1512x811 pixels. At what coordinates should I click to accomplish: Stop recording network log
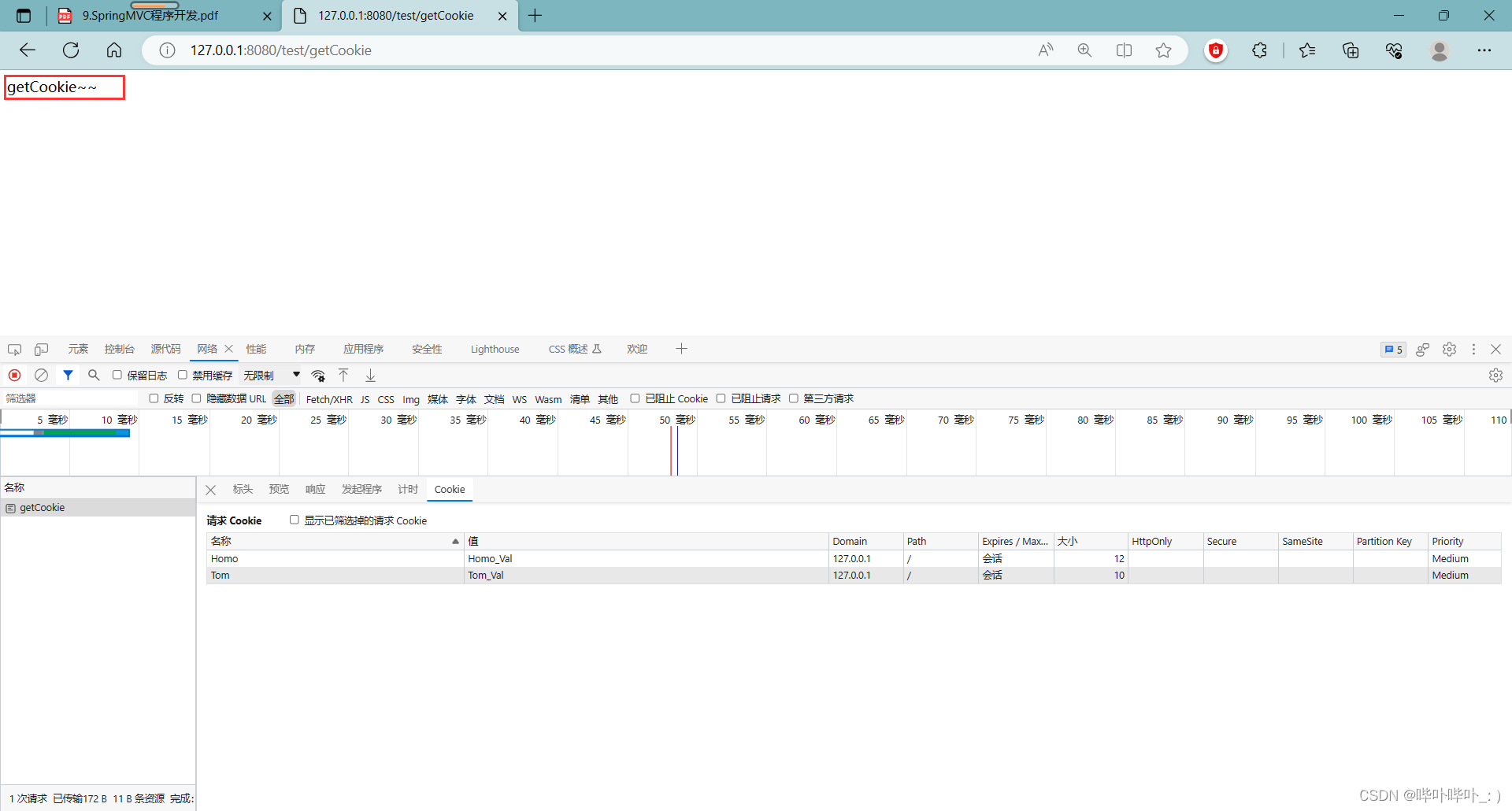coord(14,376)
